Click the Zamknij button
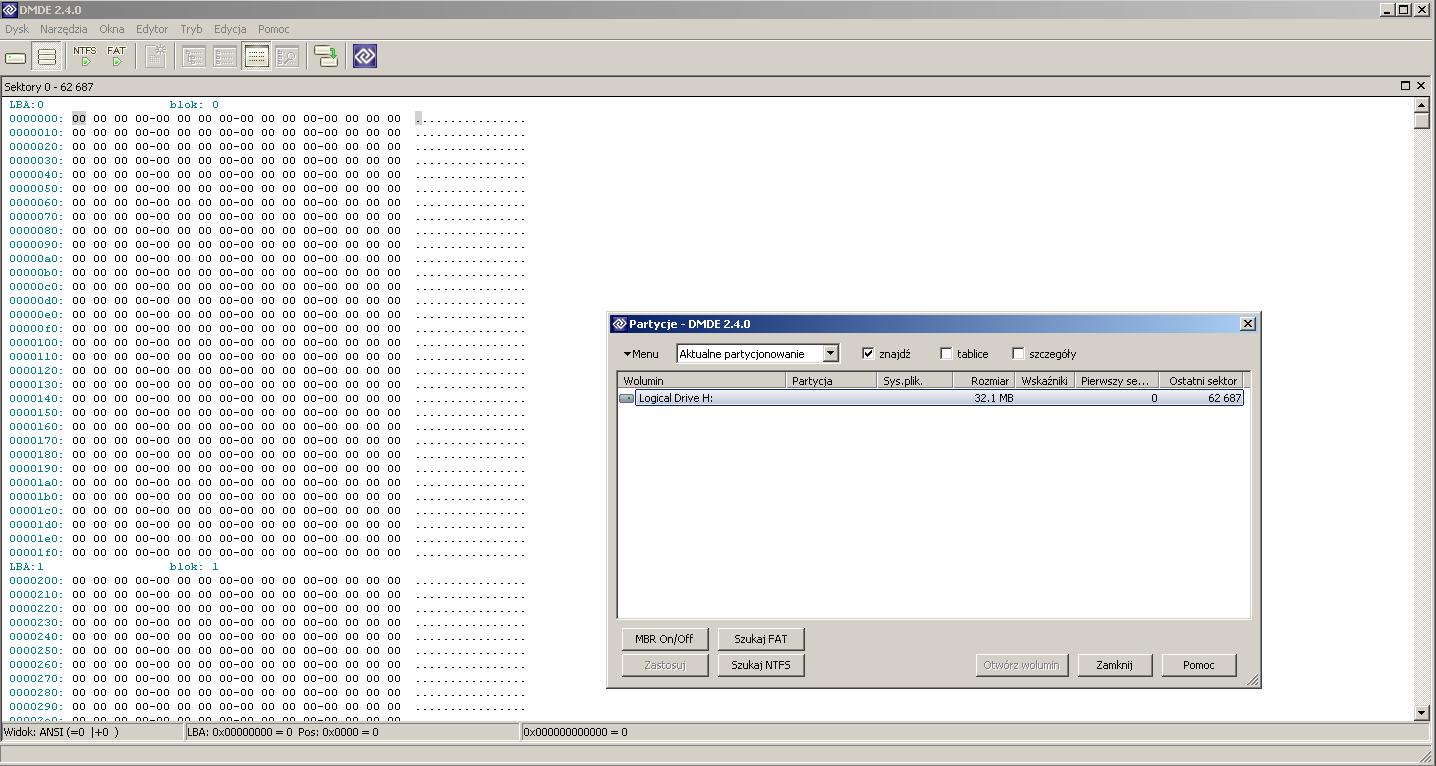Viewport: 1436px width, 766px height. [x=1115, y=665]
